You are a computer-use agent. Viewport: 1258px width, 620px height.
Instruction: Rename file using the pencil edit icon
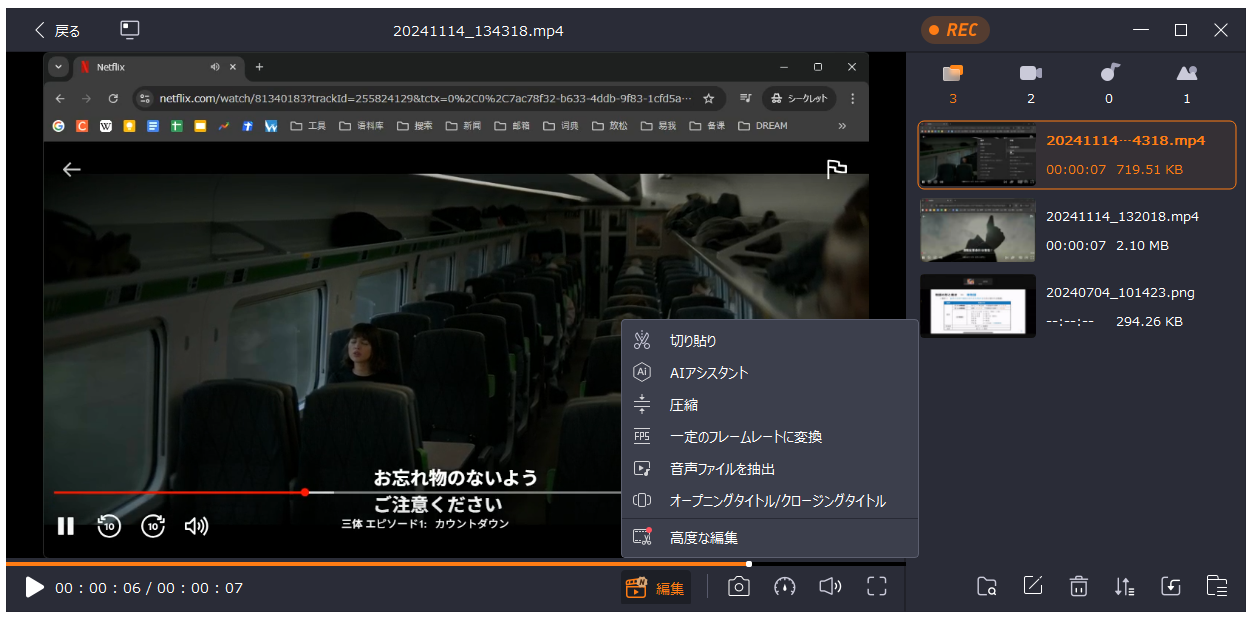[x=1033, y=587]
